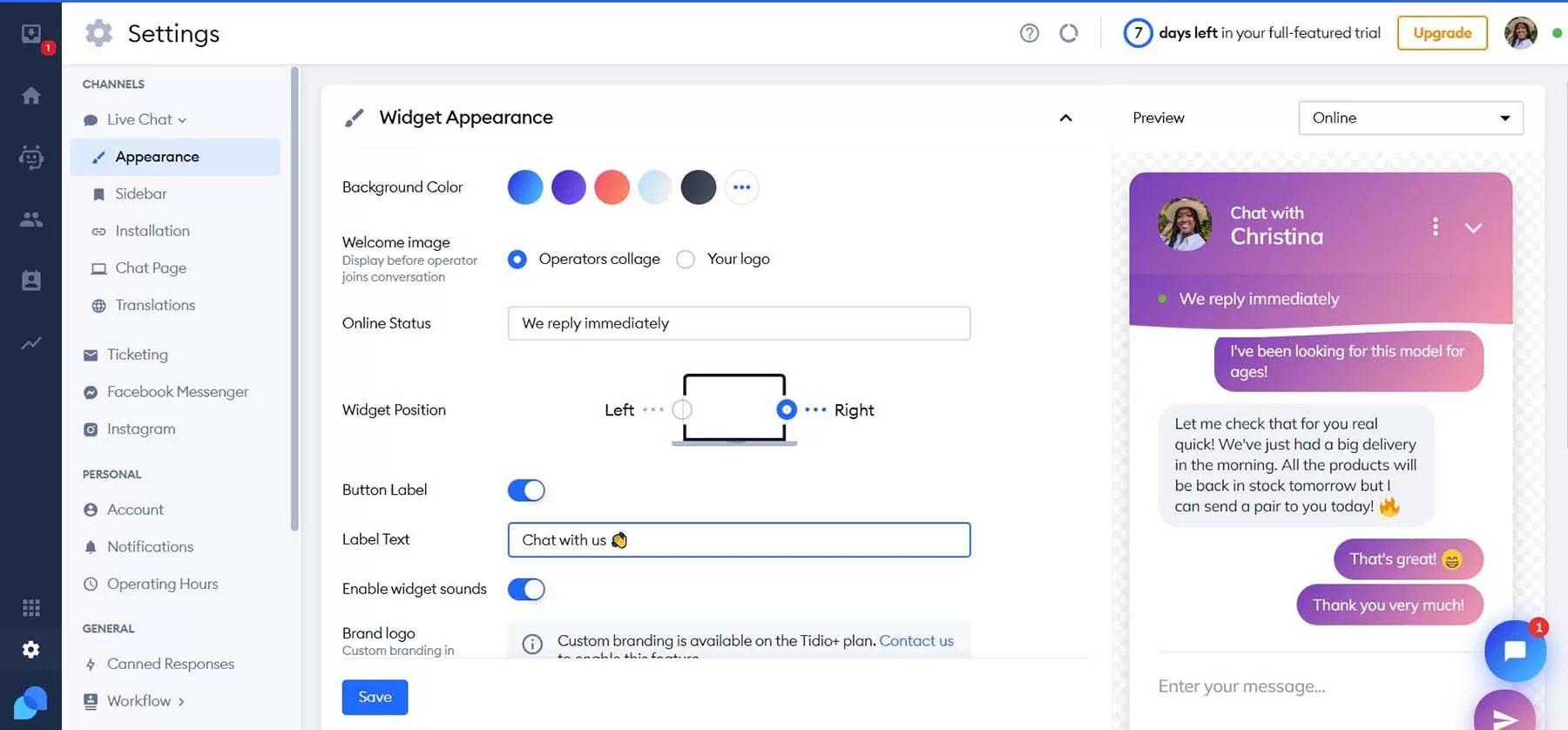
Task: Disable the Enable widget sounds toggle
Action: (x=526, y=590)
